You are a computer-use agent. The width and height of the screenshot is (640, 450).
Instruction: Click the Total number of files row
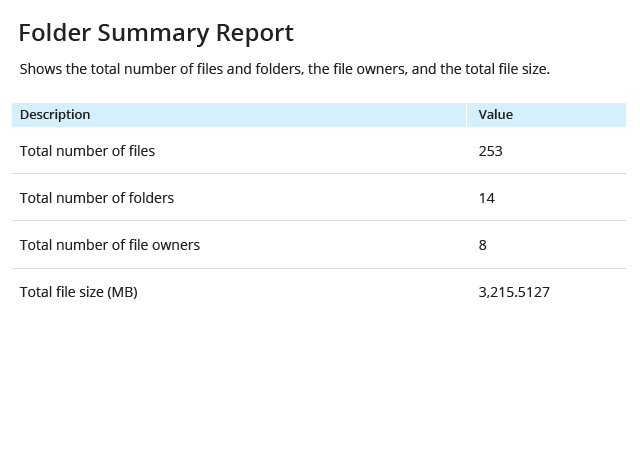pos(319,151)
